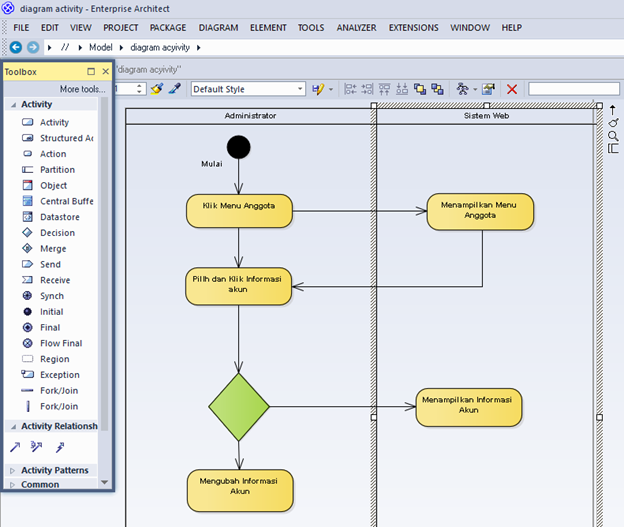Click the eyedropper copy style tool
Screen dimensions: 624x527
(175, 88)
